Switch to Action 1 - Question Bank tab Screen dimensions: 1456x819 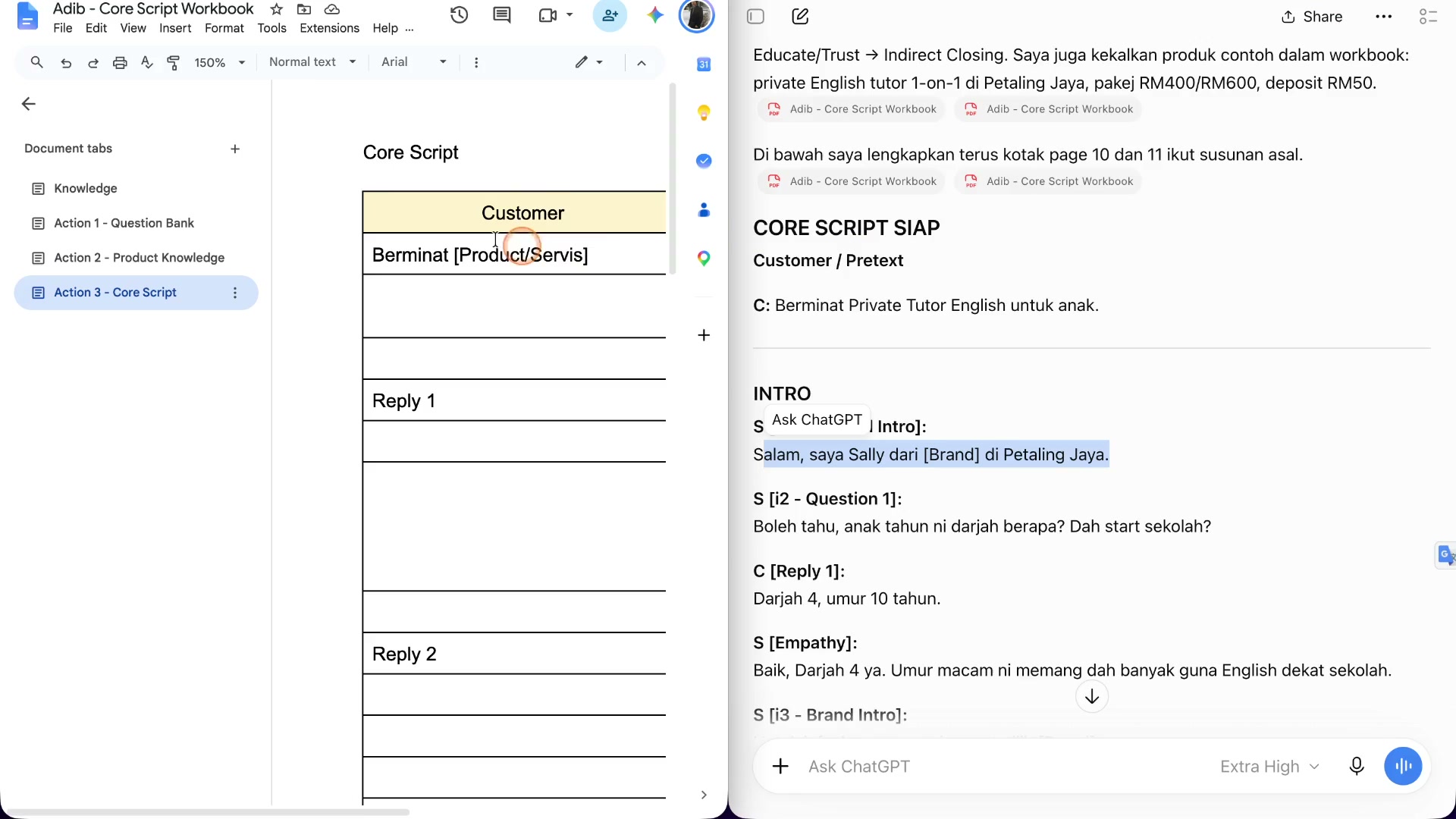click(x=124, y=223)
